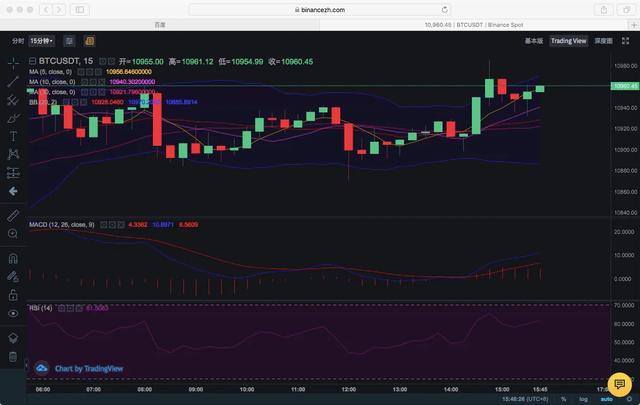Open MACD indicator settings

coord(112,225)
